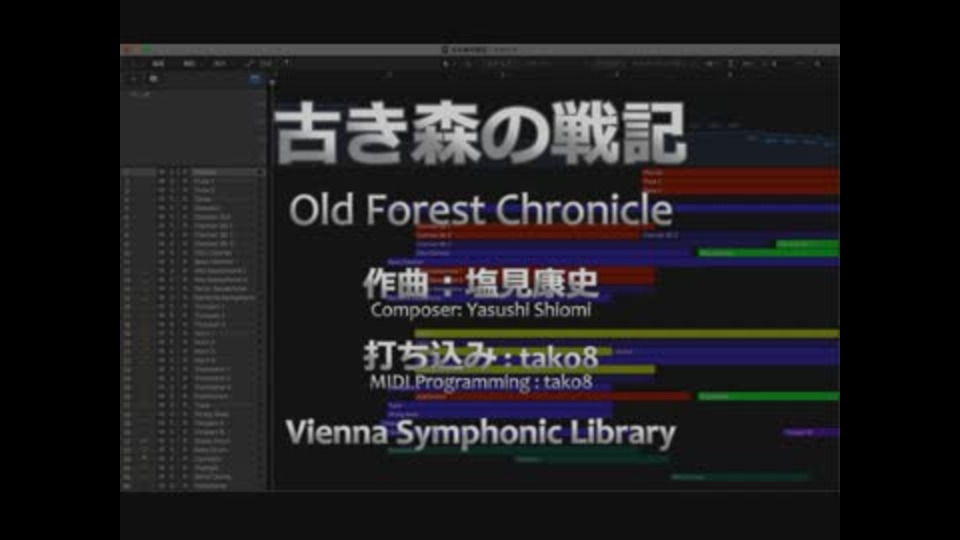Select the Cymbals track
960x540 pixels.
pyautogui.click(x=193, y=459)
